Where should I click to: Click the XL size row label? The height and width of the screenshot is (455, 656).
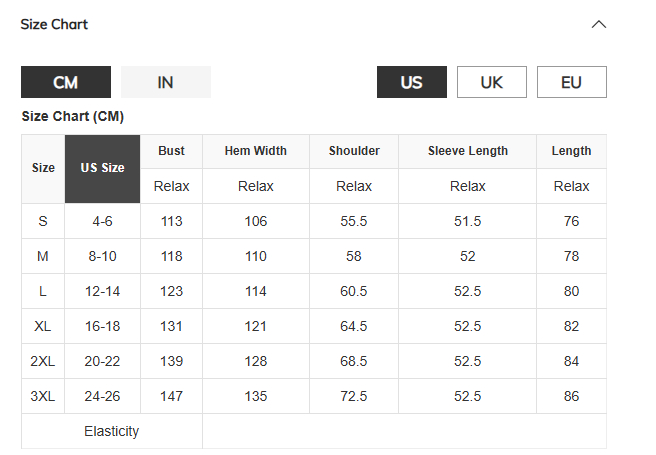coord(43,326)
